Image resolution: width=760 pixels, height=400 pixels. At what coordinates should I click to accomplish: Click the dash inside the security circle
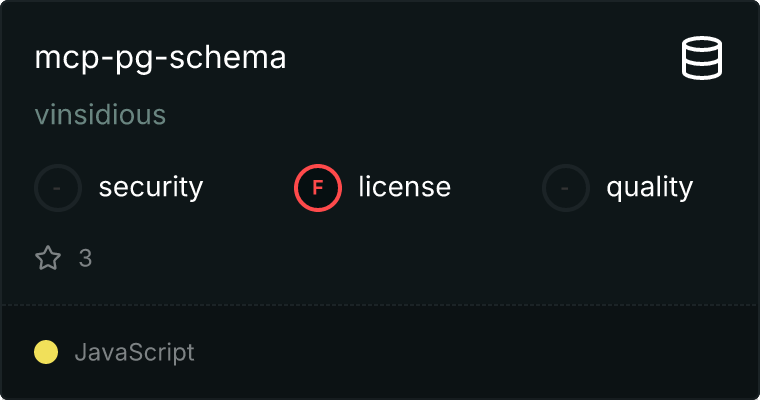(58, 187)
